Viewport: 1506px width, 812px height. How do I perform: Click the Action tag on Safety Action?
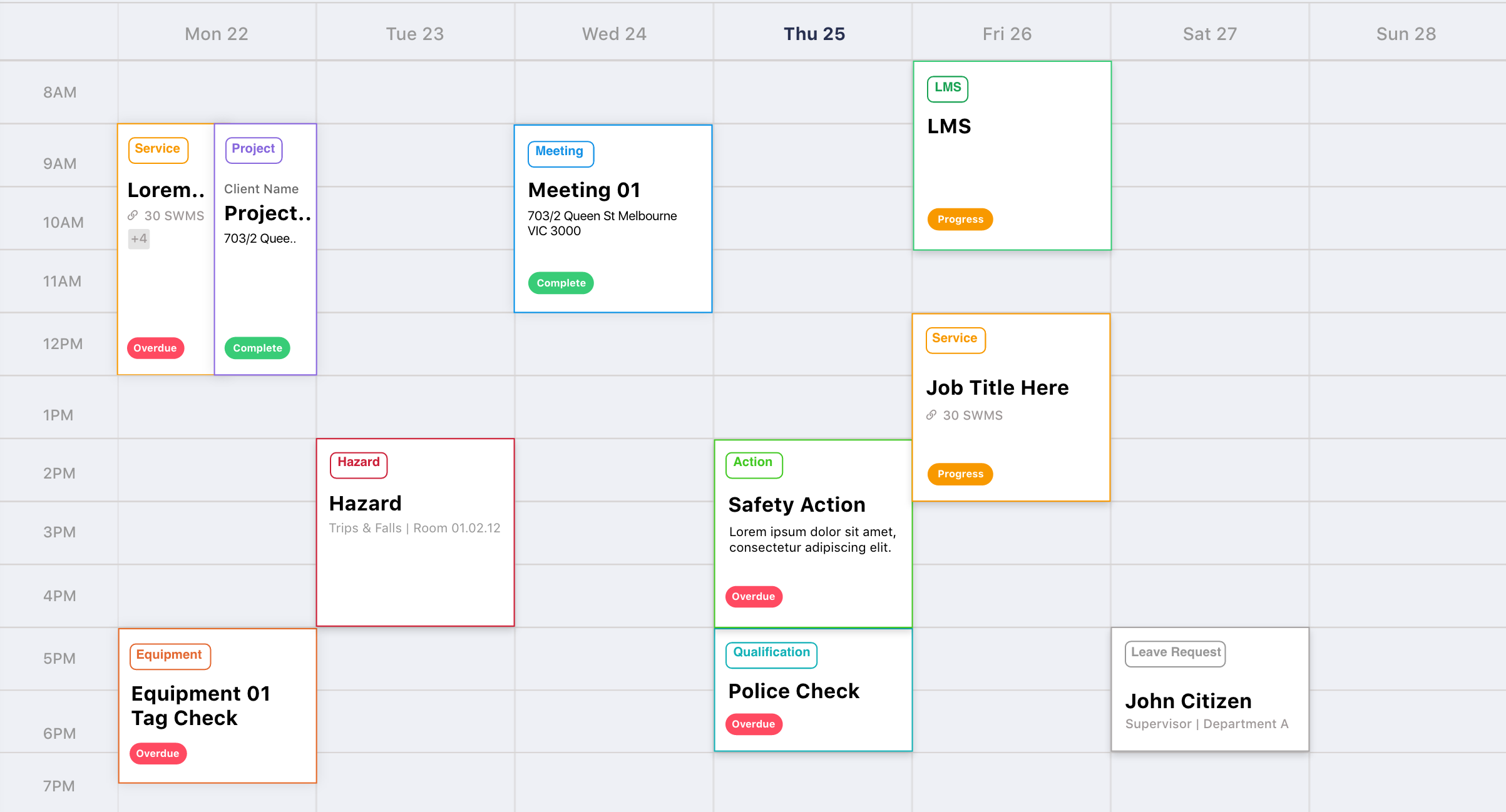point(753,463)
